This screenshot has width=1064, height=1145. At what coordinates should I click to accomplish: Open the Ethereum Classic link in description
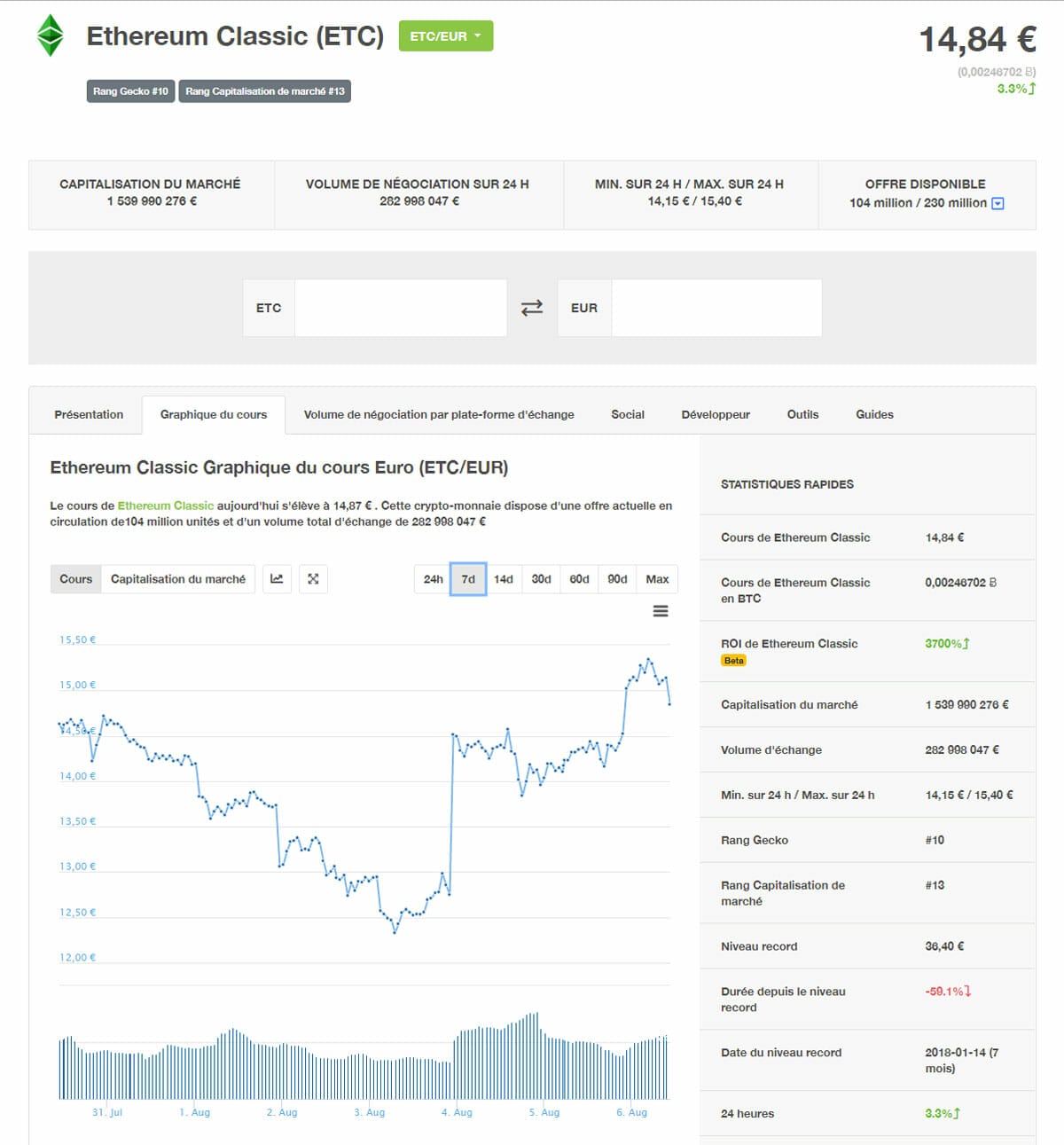click(165, 505)
